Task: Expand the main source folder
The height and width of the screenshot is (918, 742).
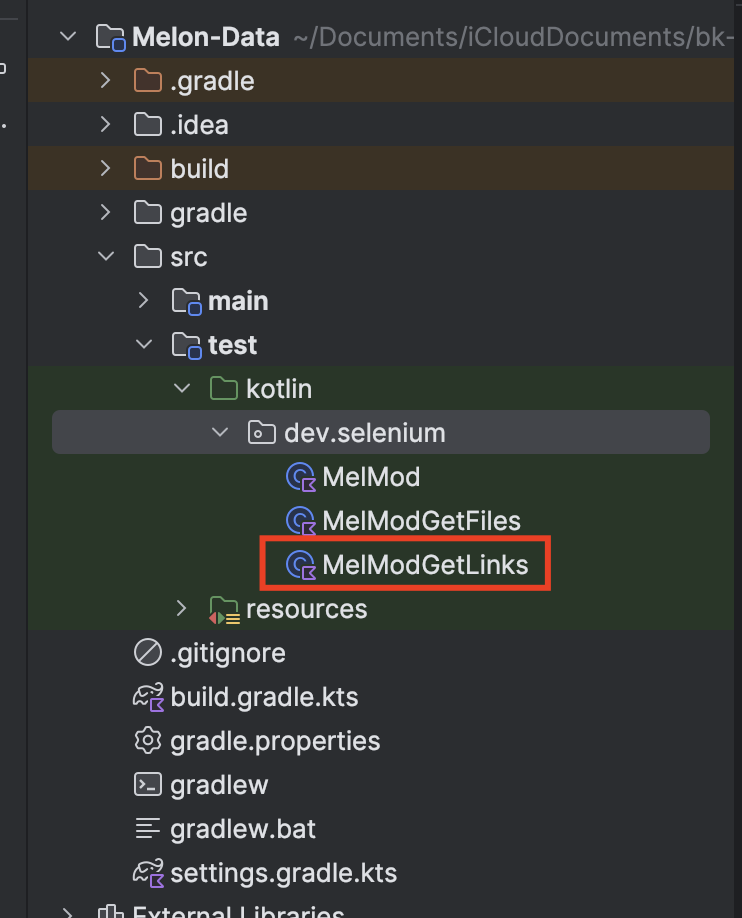Action: click(144, 301)
